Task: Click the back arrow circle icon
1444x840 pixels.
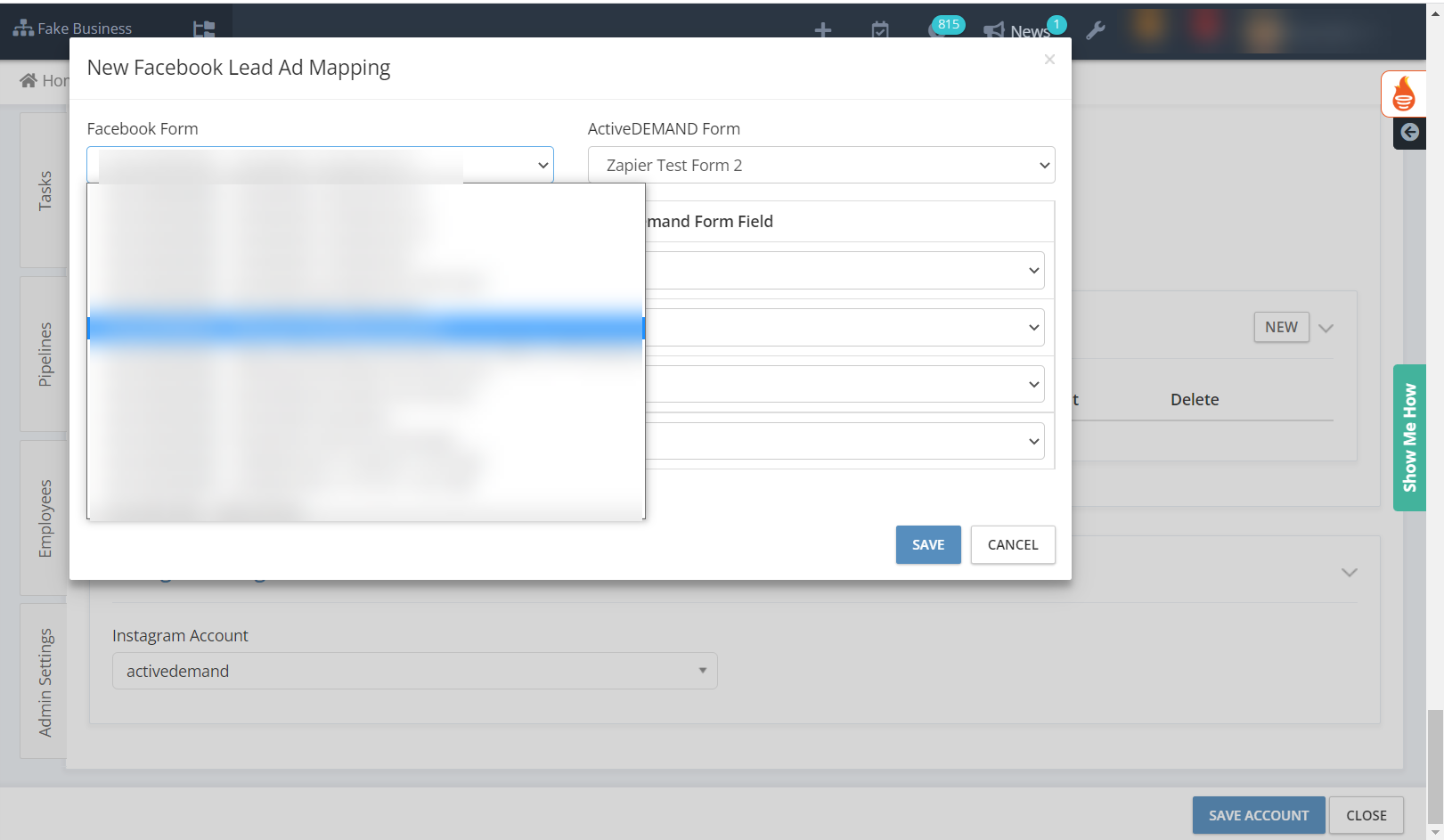Action: (1409, 133)
